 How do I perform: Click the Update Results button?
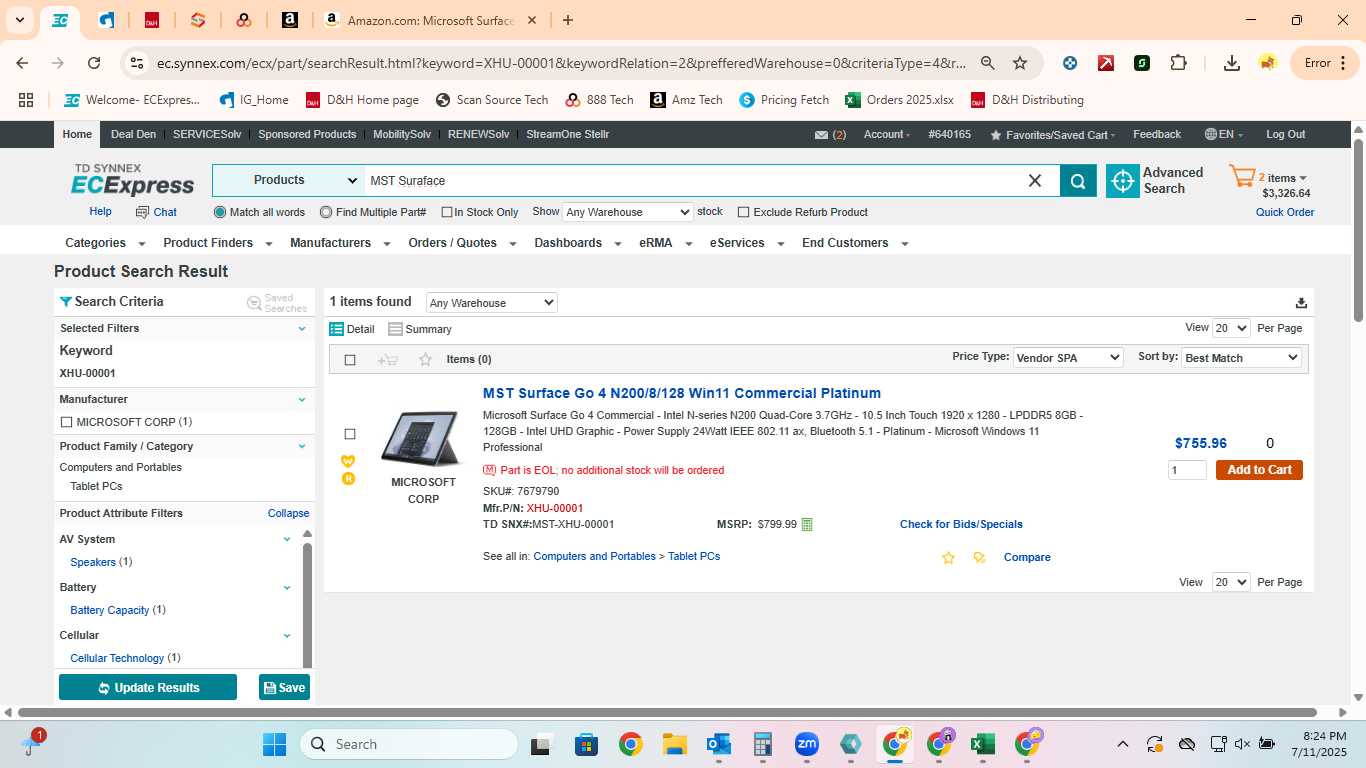148,688
